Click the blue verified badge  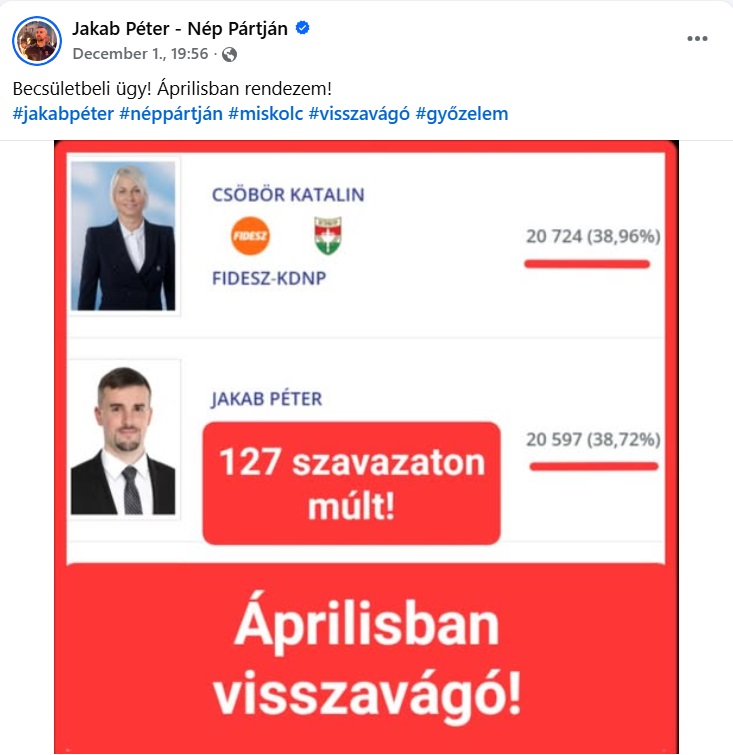[302, 28]
